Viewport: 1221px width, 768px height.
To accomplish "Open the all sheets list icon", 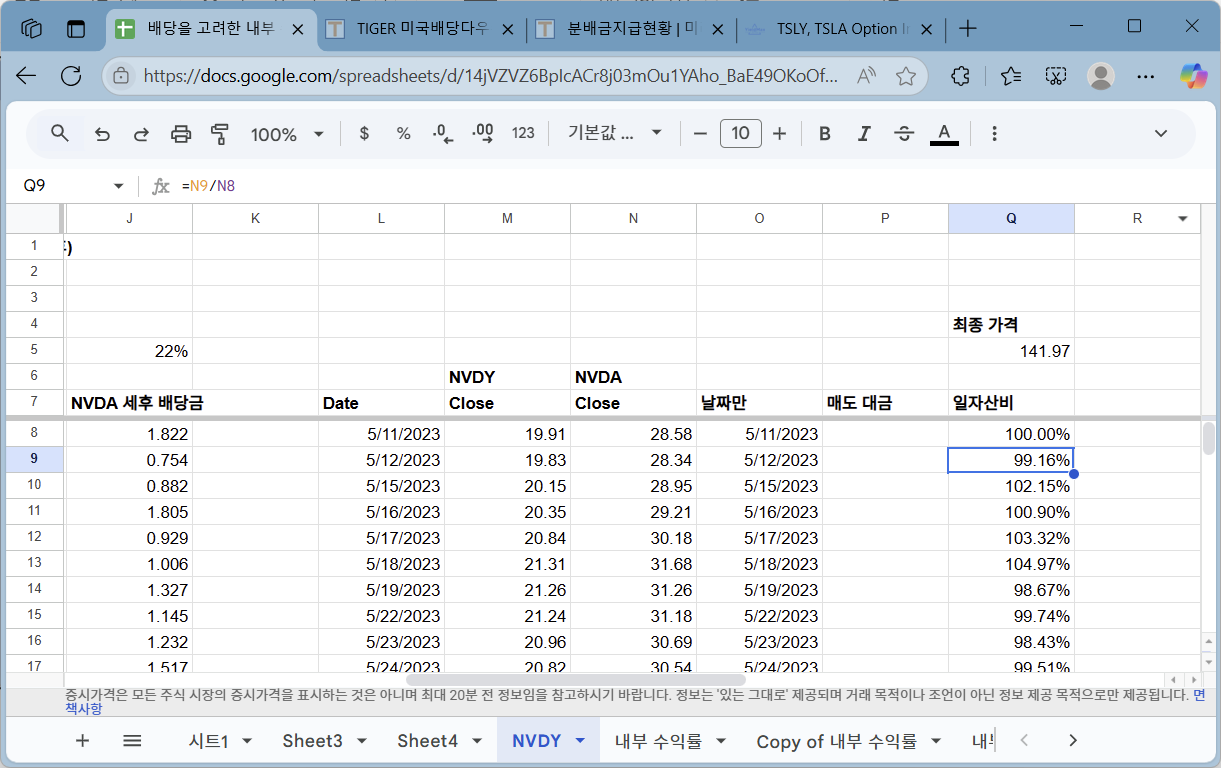I will click(x=132, y=741).
